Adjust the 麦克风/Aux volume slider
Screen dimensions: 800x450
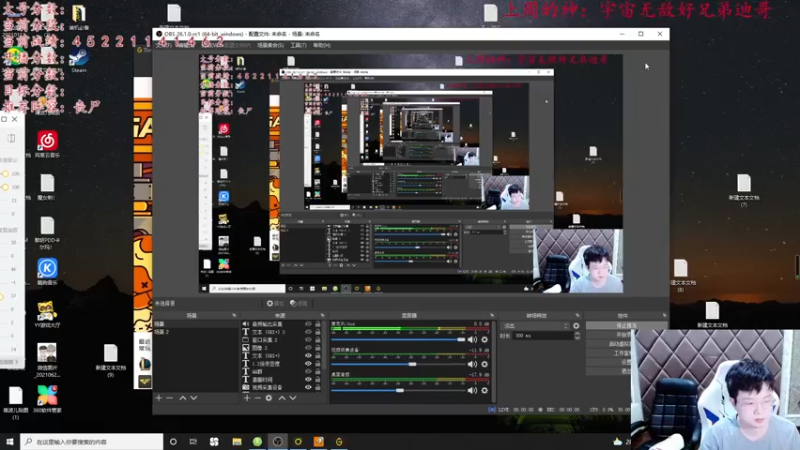(398, 340)
